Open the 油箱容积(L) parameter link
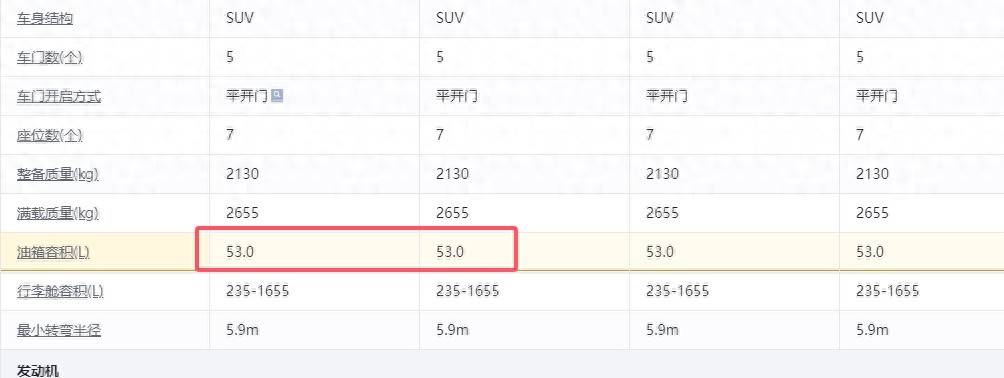Screen dimensions: 1004x378 coord(53,252)
